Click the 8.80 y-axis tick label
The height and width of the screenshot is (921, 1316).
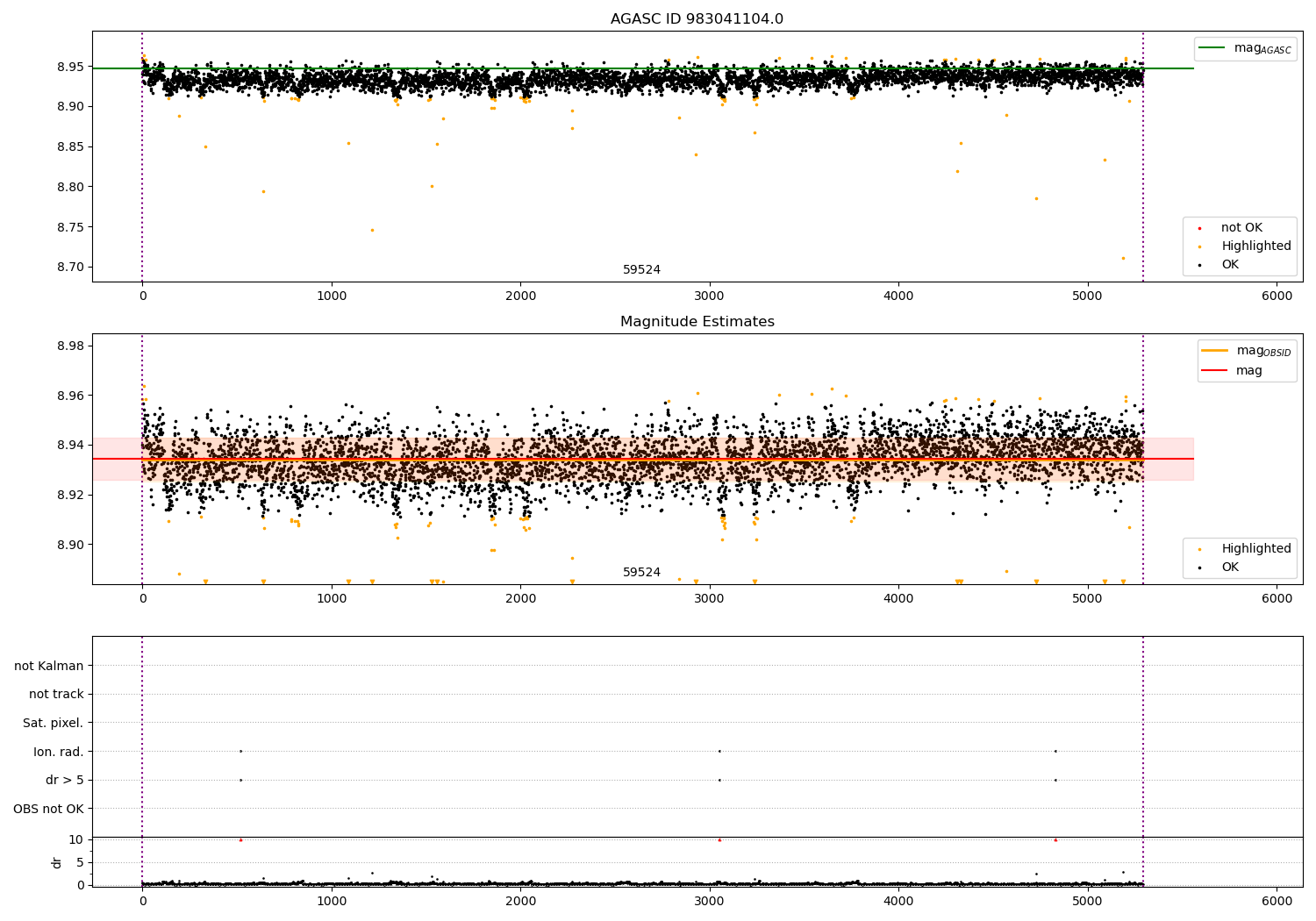pos(70,188)
